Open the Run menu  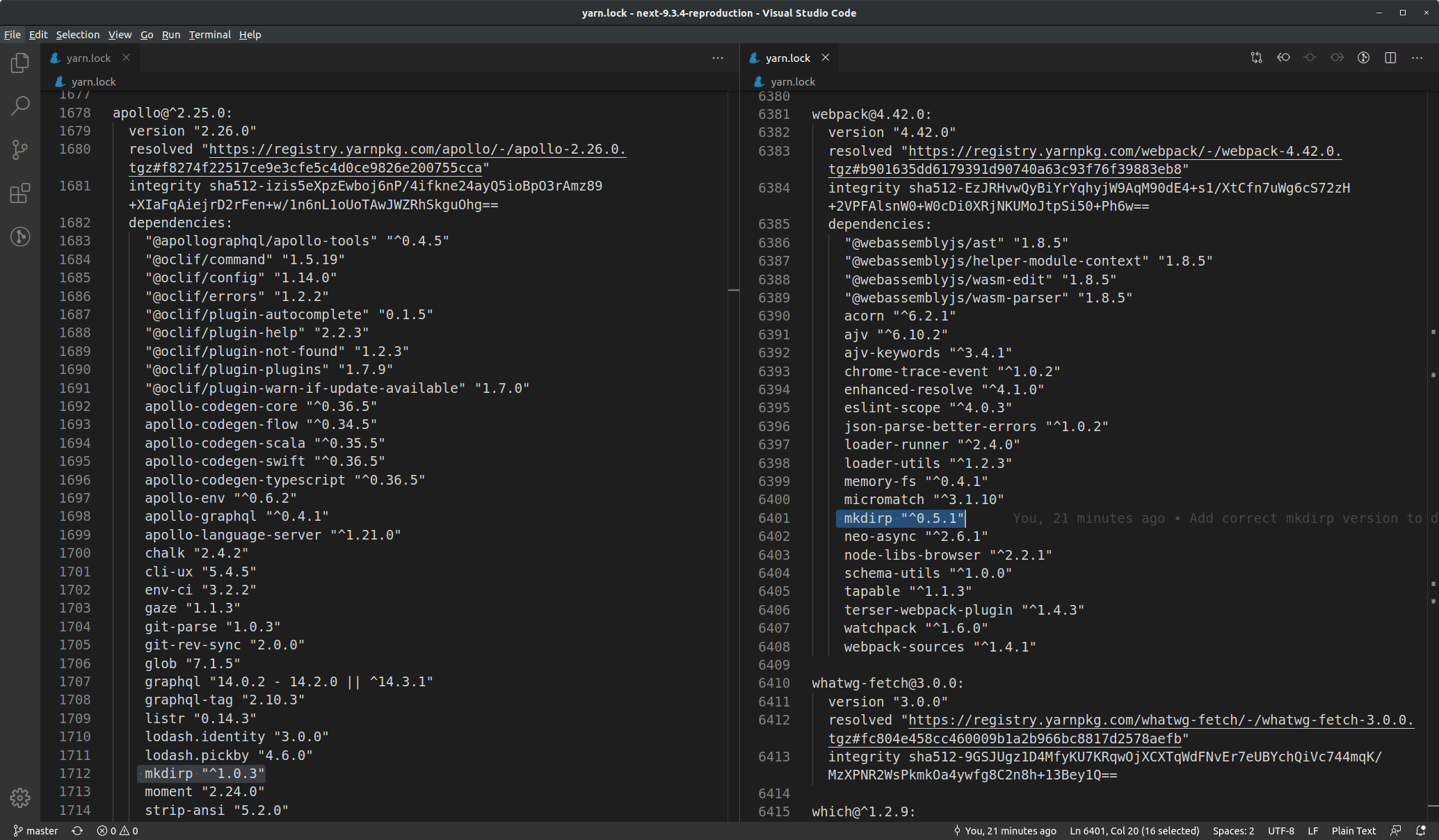[x=171, y=35]
